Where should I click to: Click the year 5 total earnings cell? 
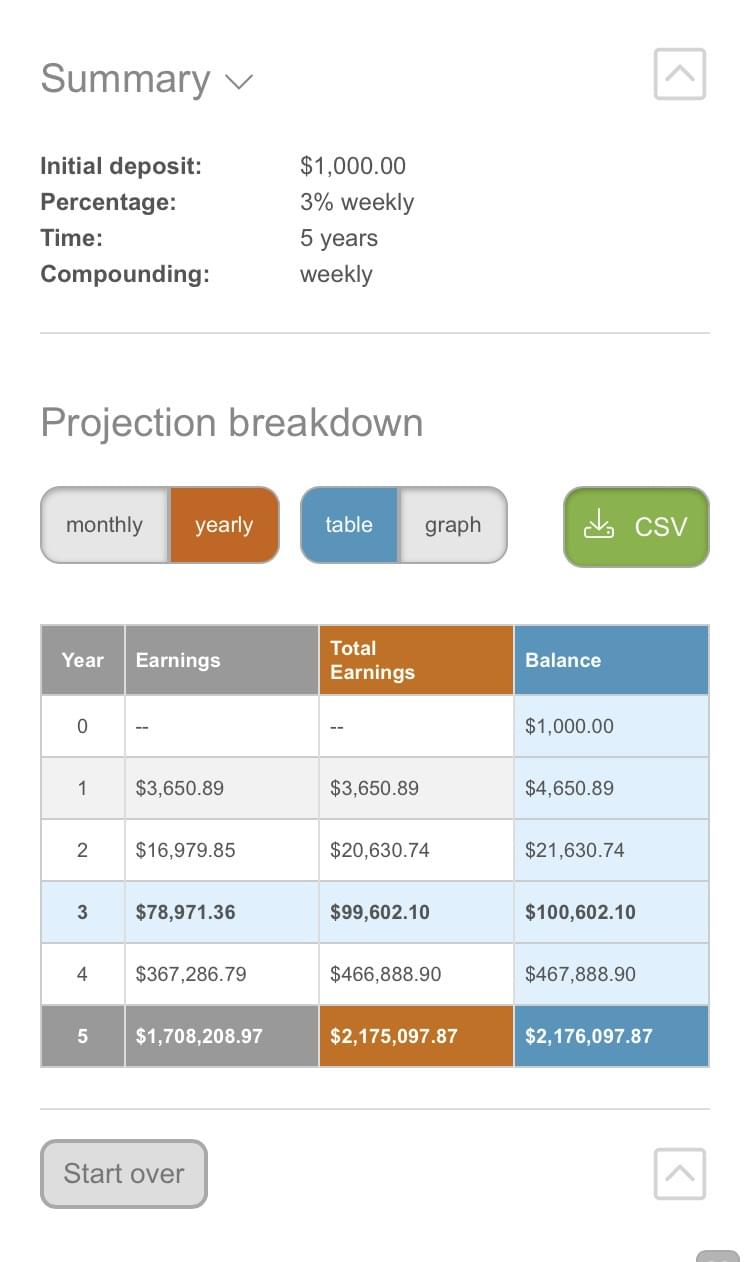pos(416,1036)
